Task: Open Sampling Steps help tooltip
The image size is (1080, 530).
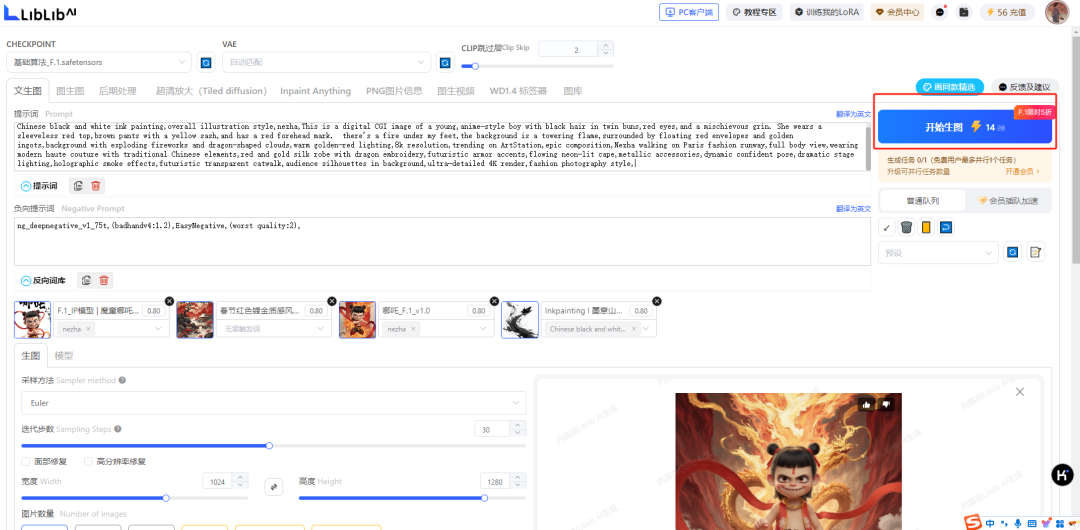Action: [117, 429]
